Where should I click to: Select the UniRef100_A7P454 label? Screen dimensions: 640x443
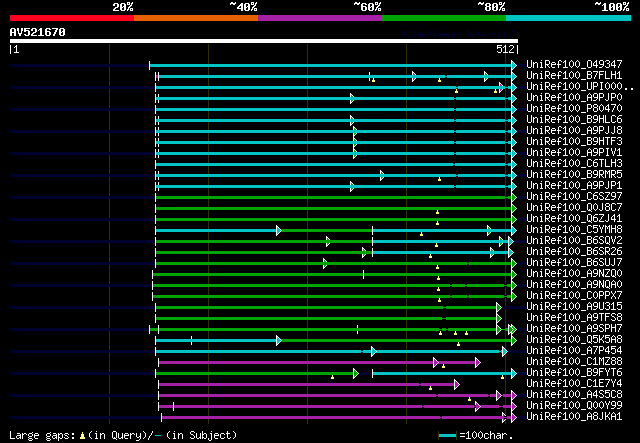coord(574,351)
